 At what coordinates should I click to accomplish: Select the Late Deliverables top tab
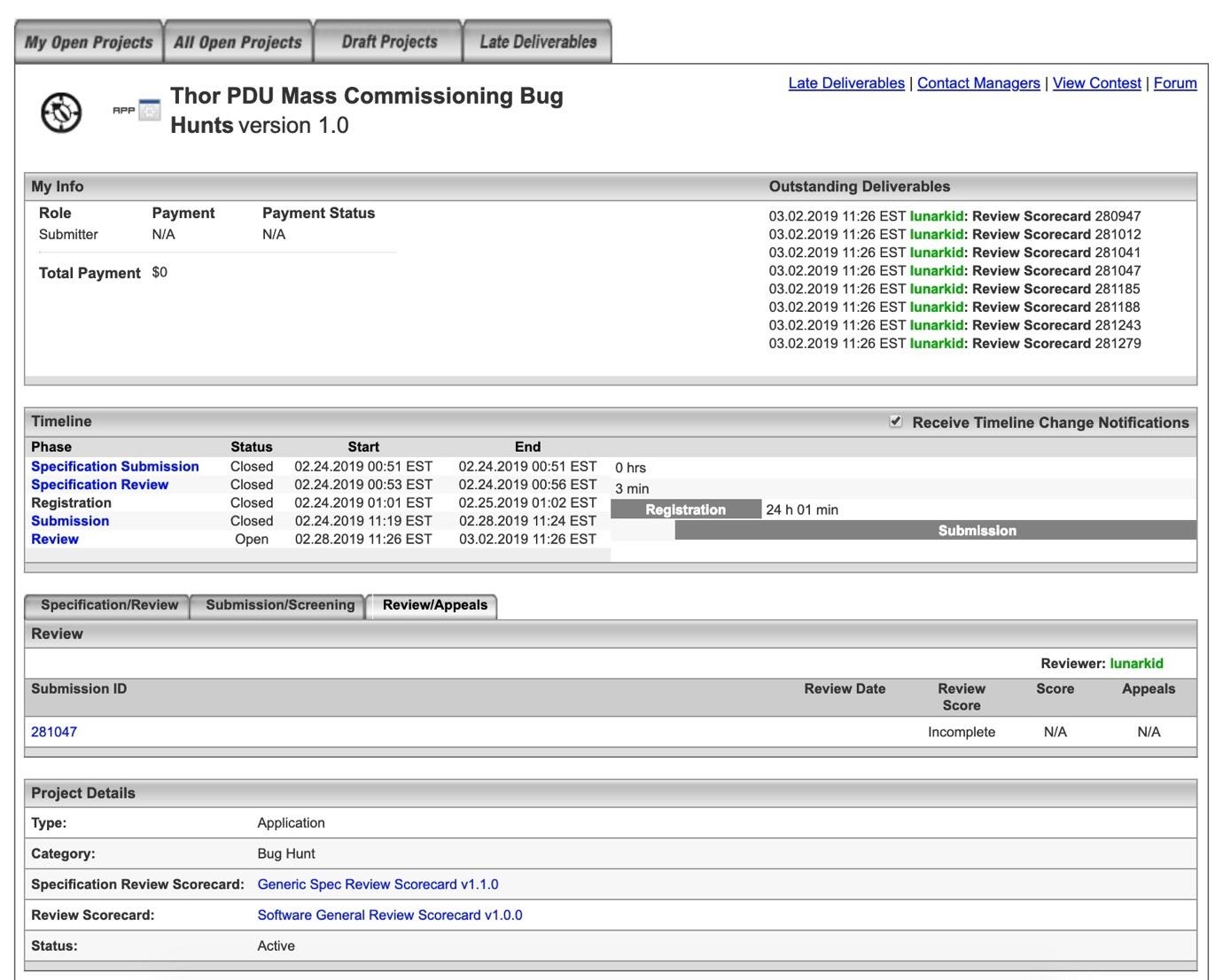pos(538,42)
